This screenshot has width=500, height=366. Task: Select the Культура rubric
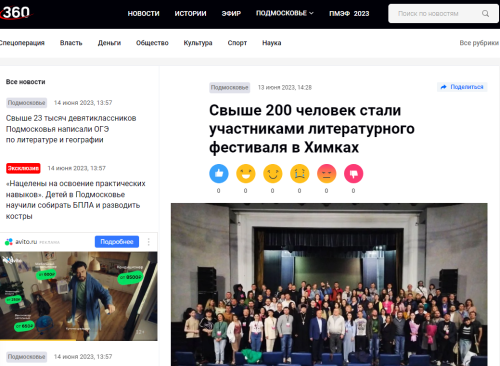pyautogui.click(x=198, y=43)
